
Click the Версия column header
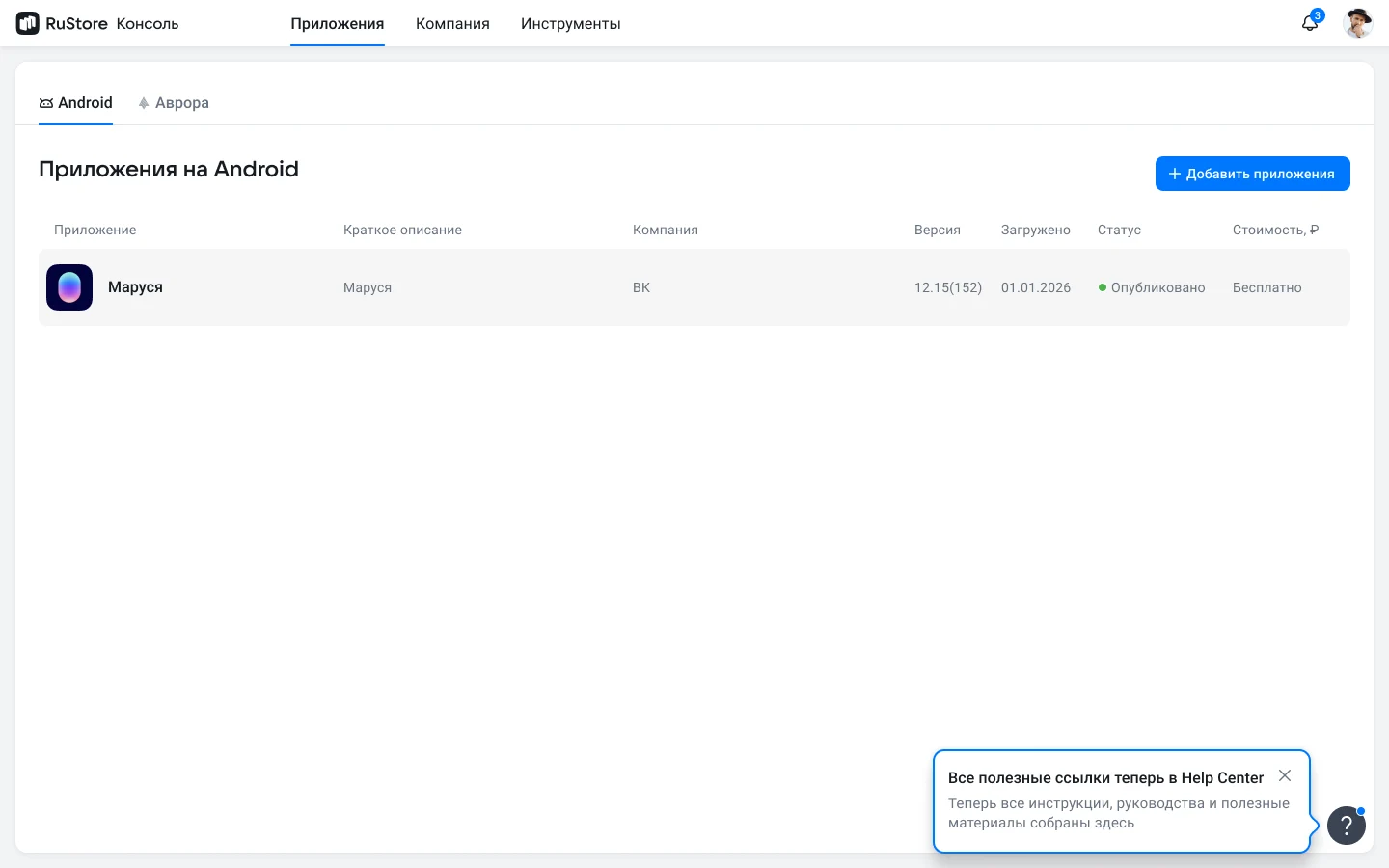tap(938, 230)
